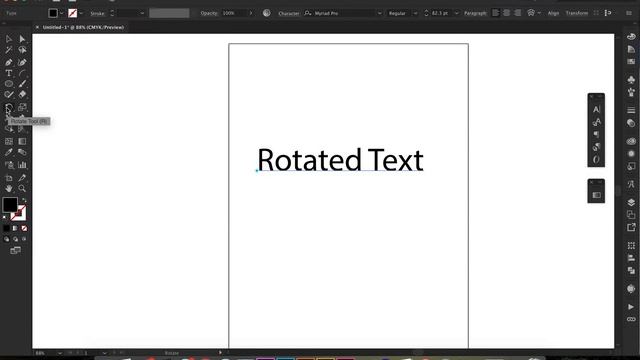Viewport: 640px width, 360px height.
Task: Select the Gradient tool
Action: (22, 141)
